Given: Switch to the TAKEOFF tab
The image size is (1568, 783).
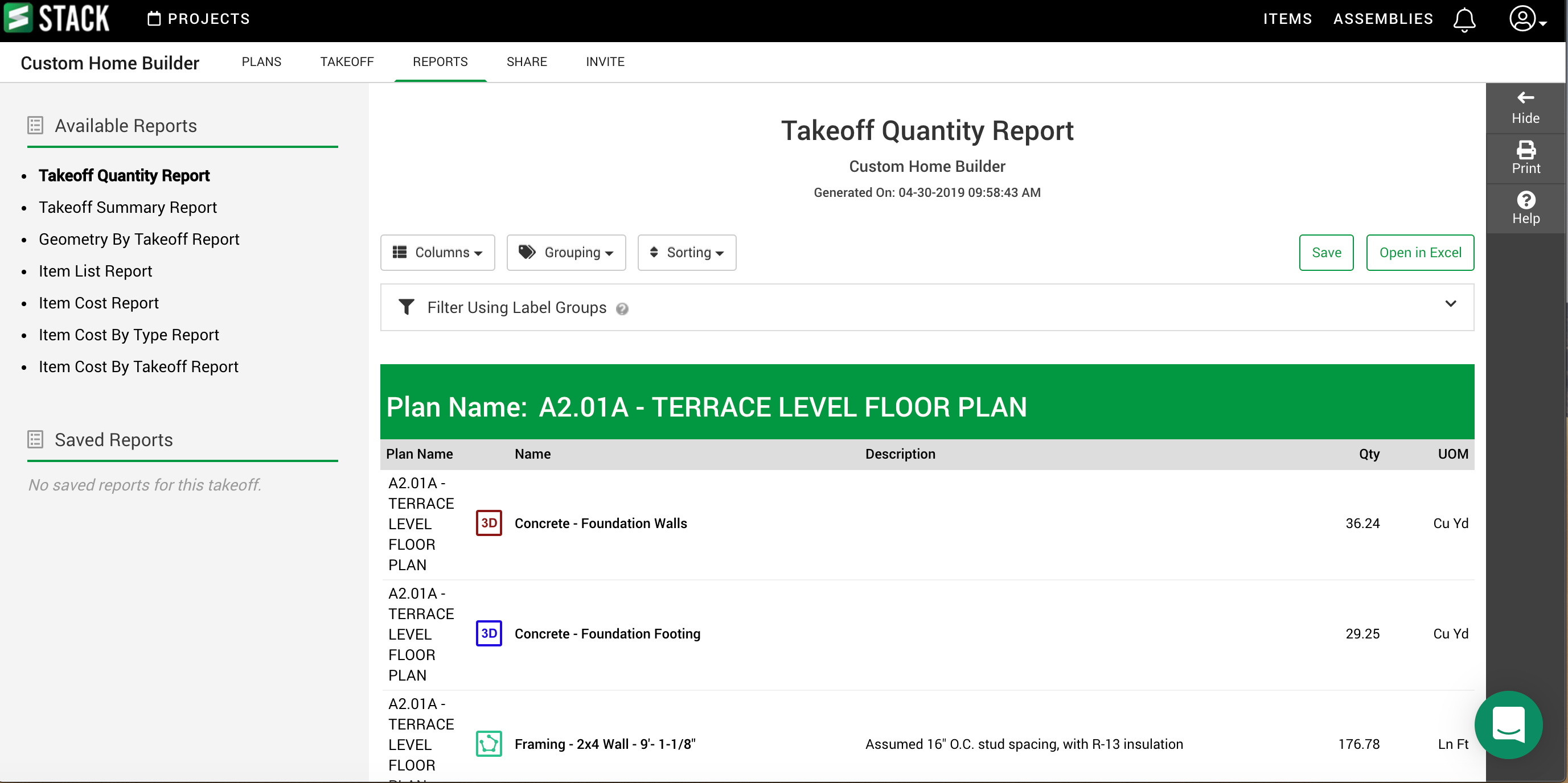Looking at the screenshot, I should click(347, 61).
